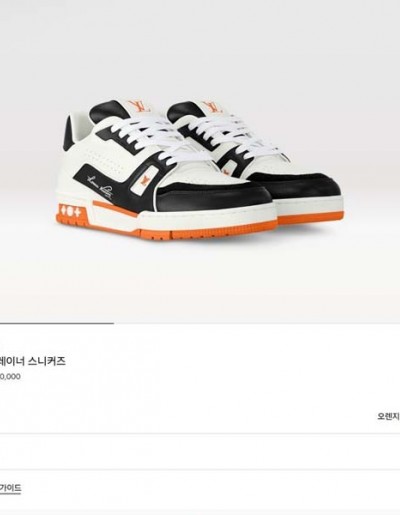The image size is (400, 515).
Task: Click the product title 레이너 스니커즈
Action: pos(33,361)
